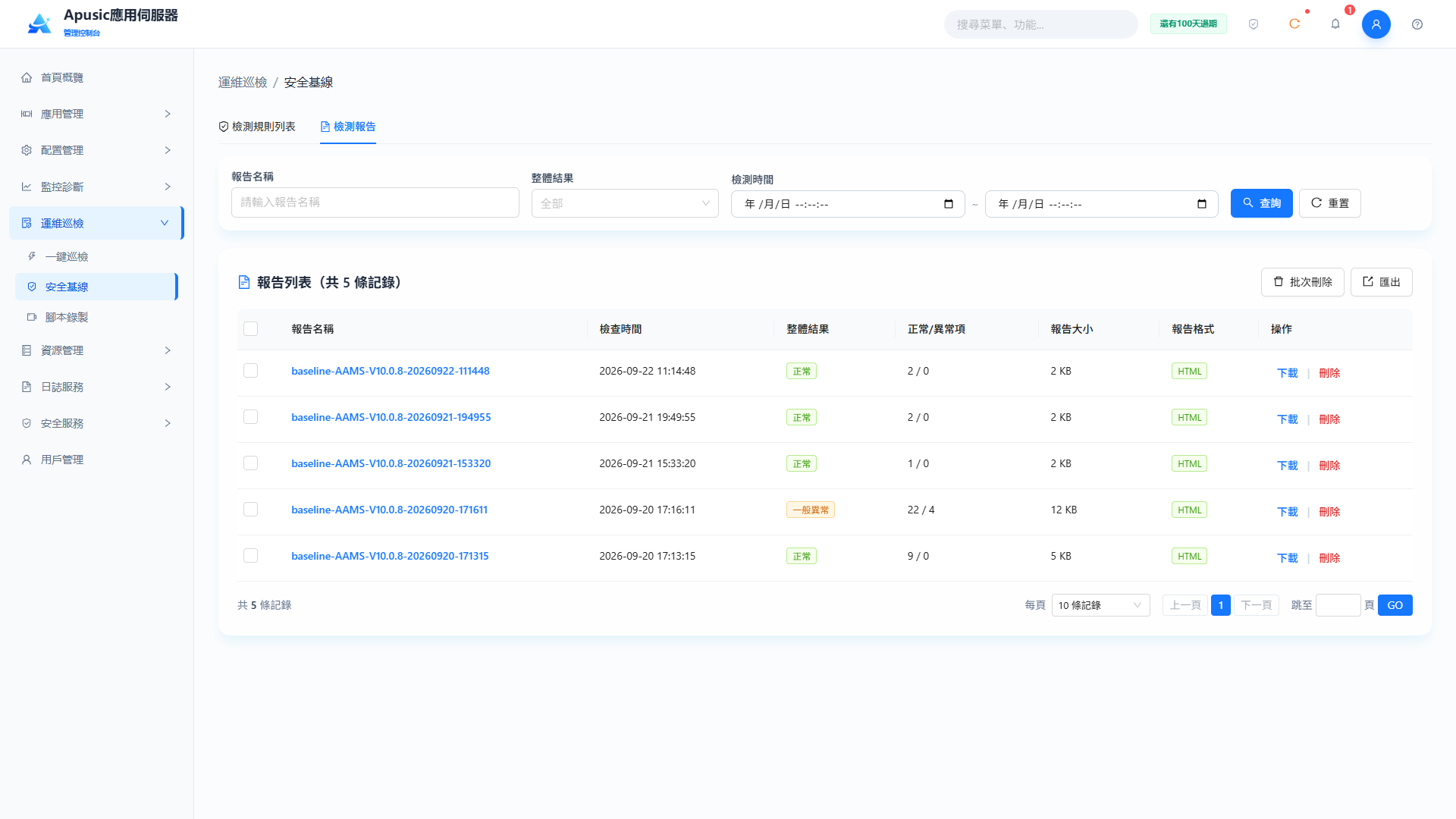Screen dimensions: 1456x819
Task: Click the 批次刪除 button
Action: (1302, 282)
